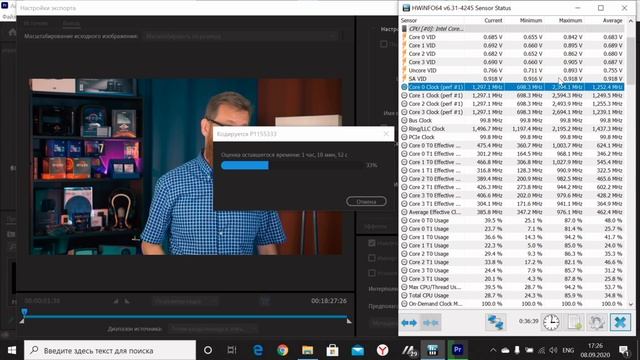Click the chip icon on CPU [#0] header row
640x360 pixels.
pos(404,29)
